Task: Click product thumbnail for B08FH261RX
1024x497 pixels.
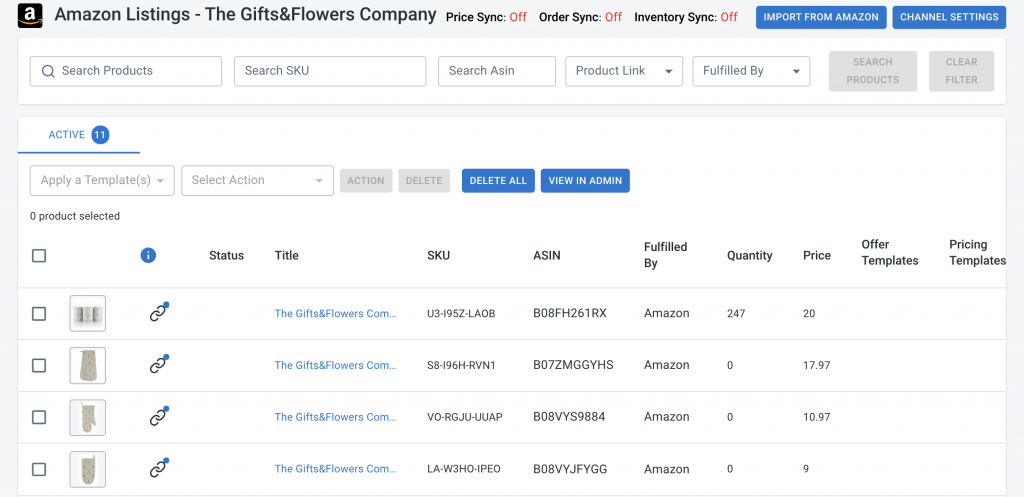Action: (x=88, y=313)
